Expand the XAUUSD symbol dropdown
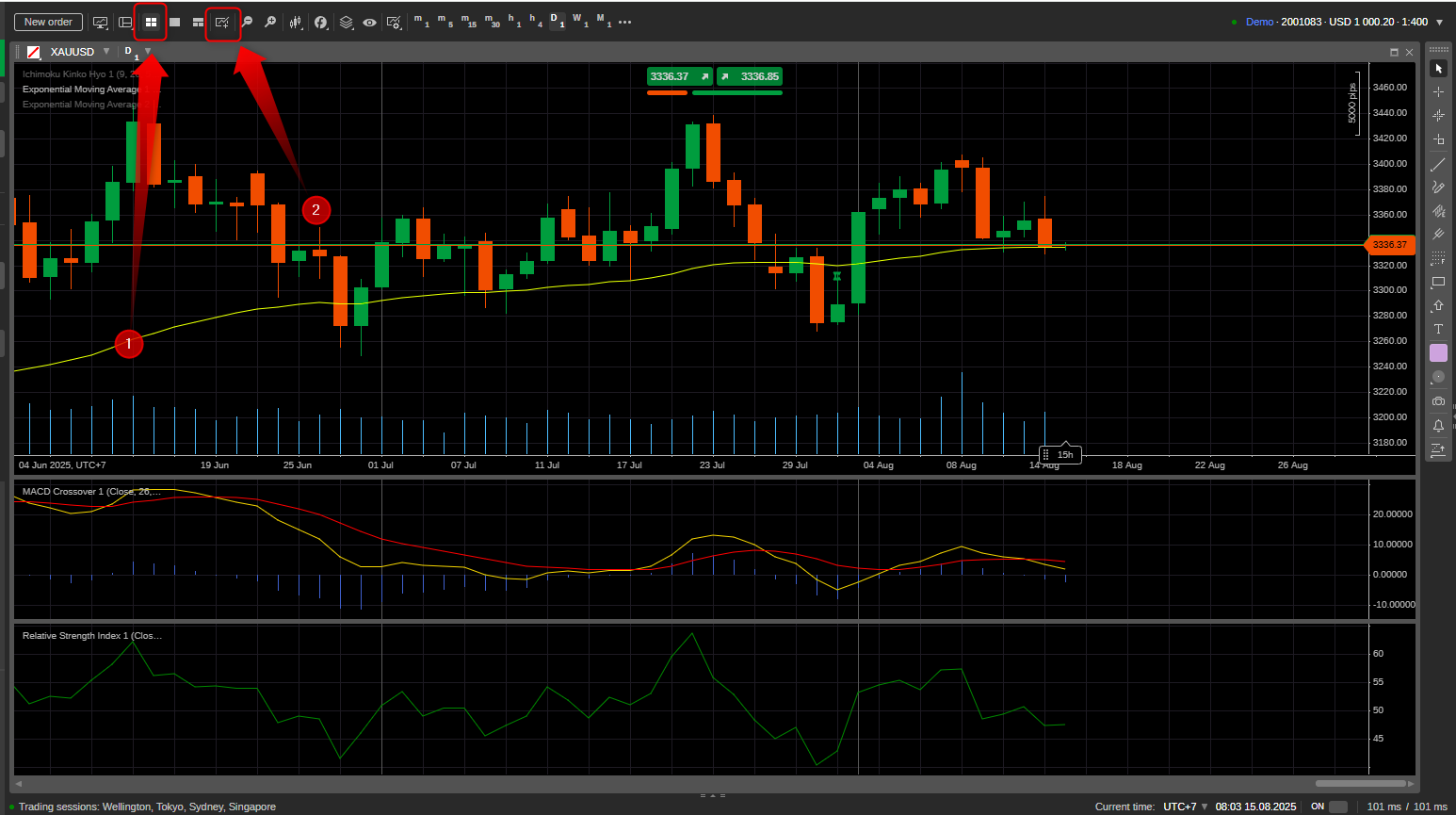Image resolution: width=1456 pixels, height=815 pixels. [106, 52]
